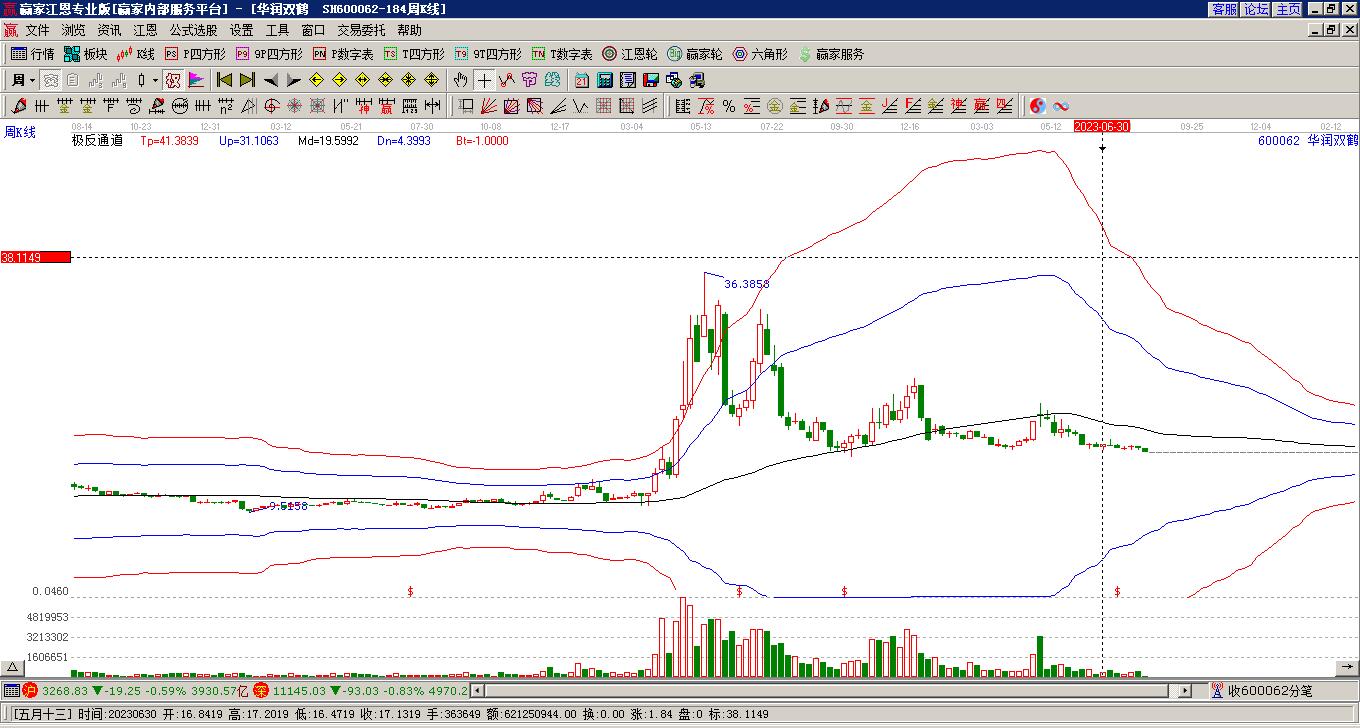
Task: Click the 38.1149 red price label
Action: tap(36, 257)
